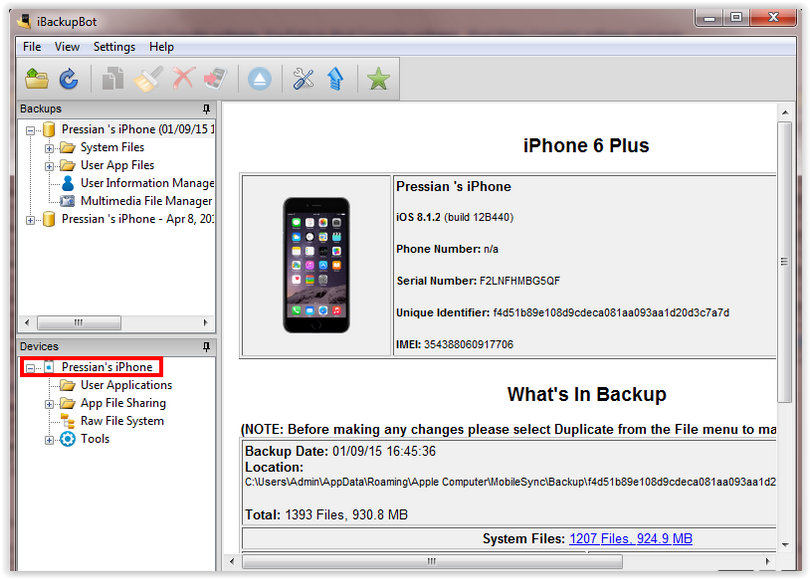Open the View menu
The height and width of the screenshot is (579, 810).
[67, 47]
